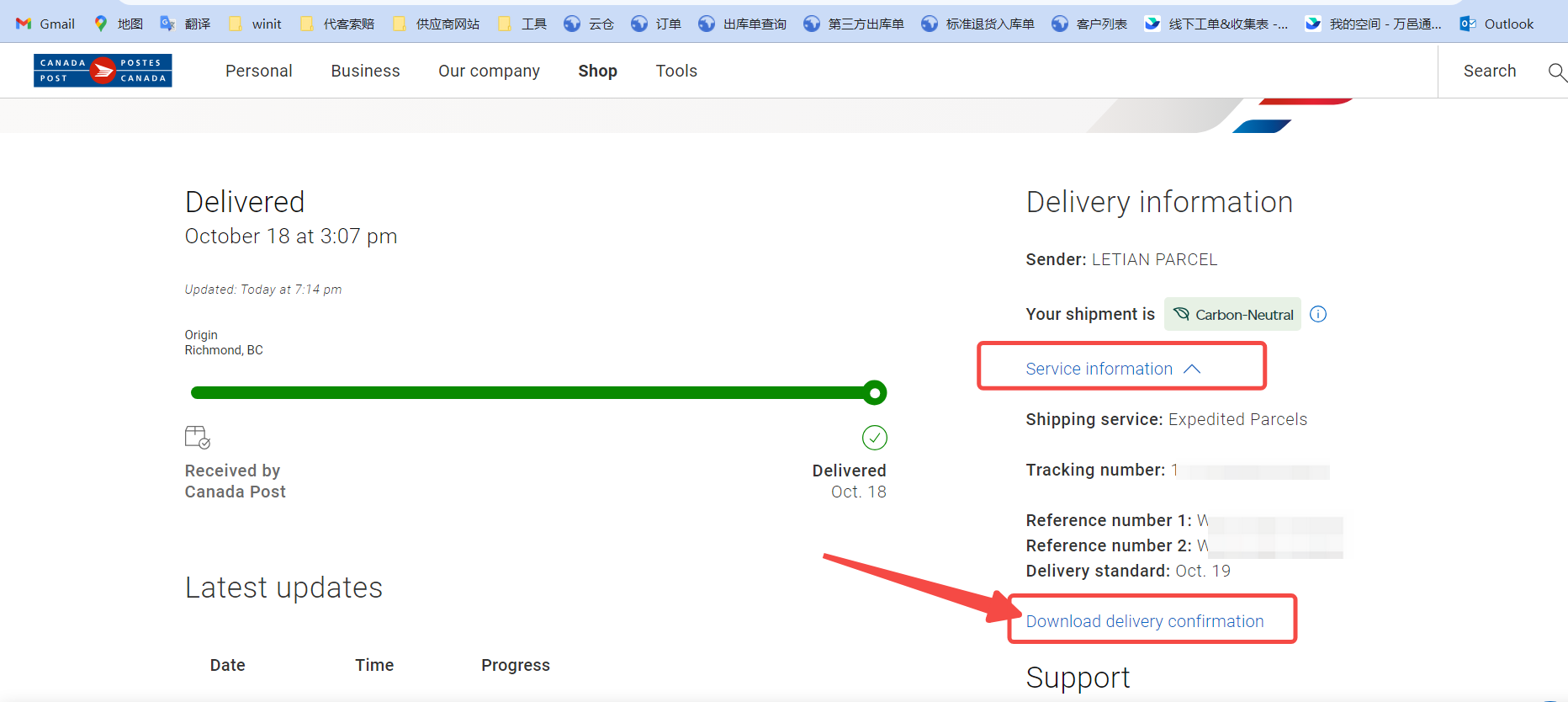Click Download delivery confirmation link

coord(1145,621)
